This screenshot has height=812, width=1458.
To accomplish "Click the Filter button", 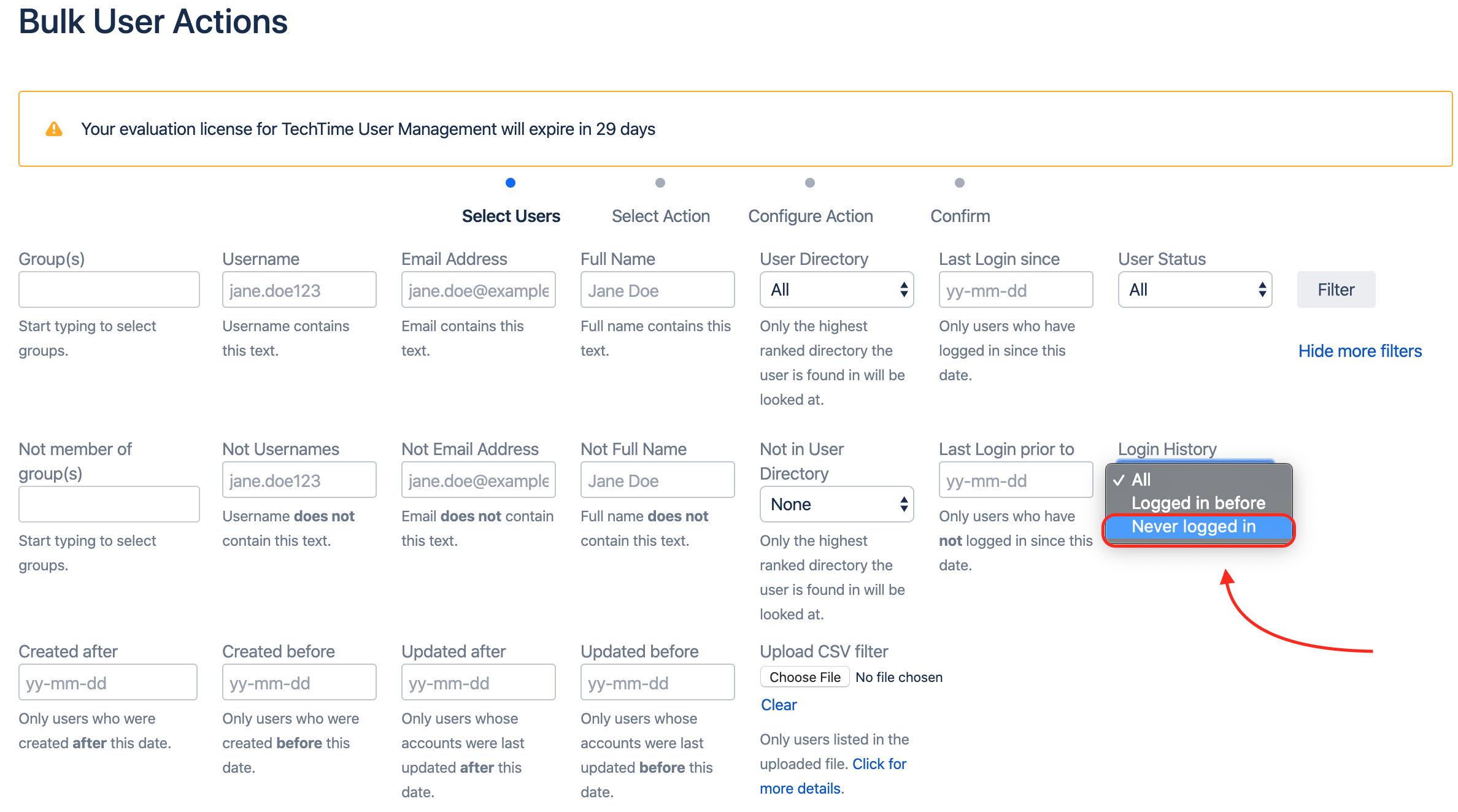I will (1336, 289).
